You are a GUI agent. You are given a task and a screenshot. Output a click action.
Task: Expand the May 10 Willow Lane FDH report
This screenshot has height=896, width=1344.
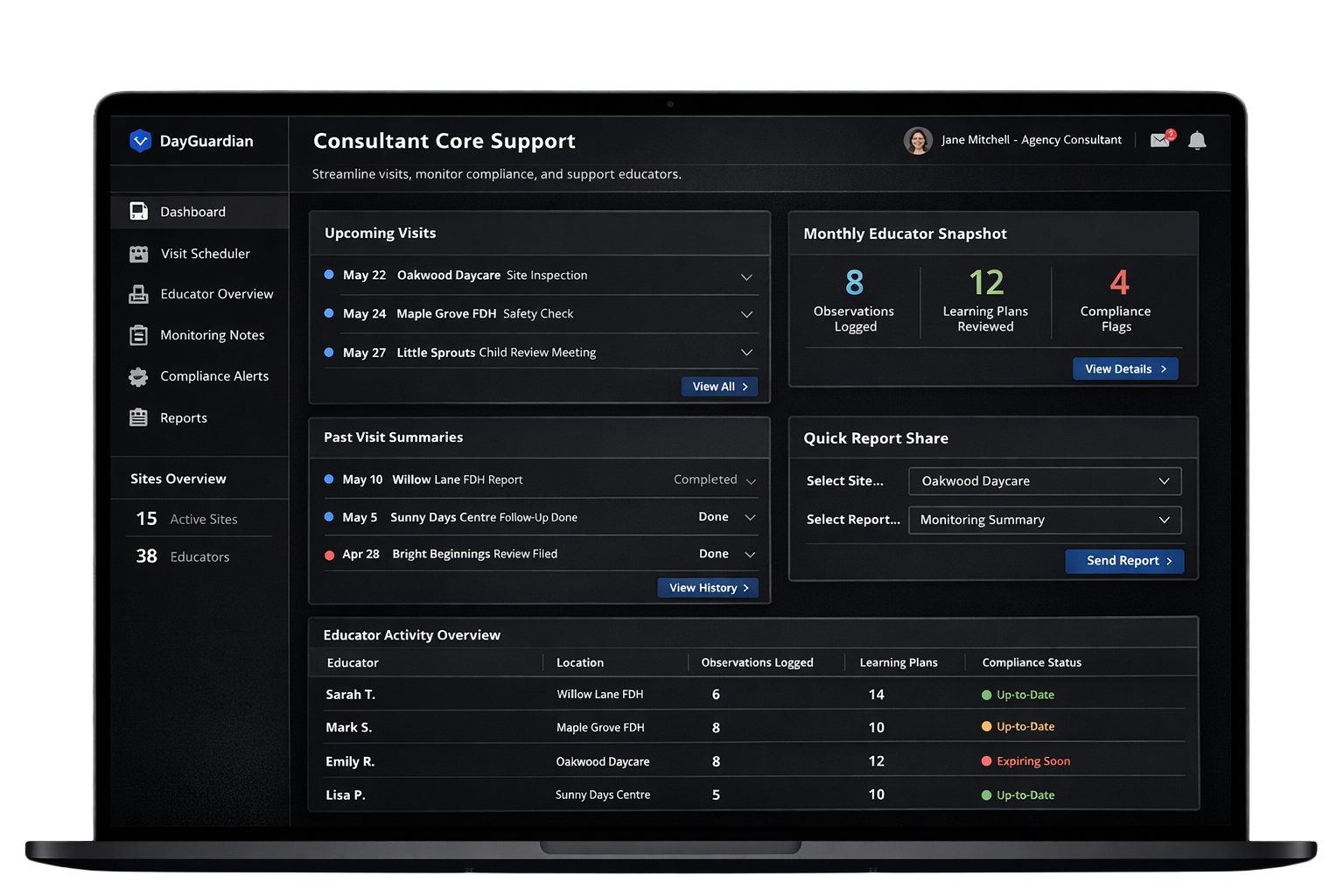tap(751, 479)
